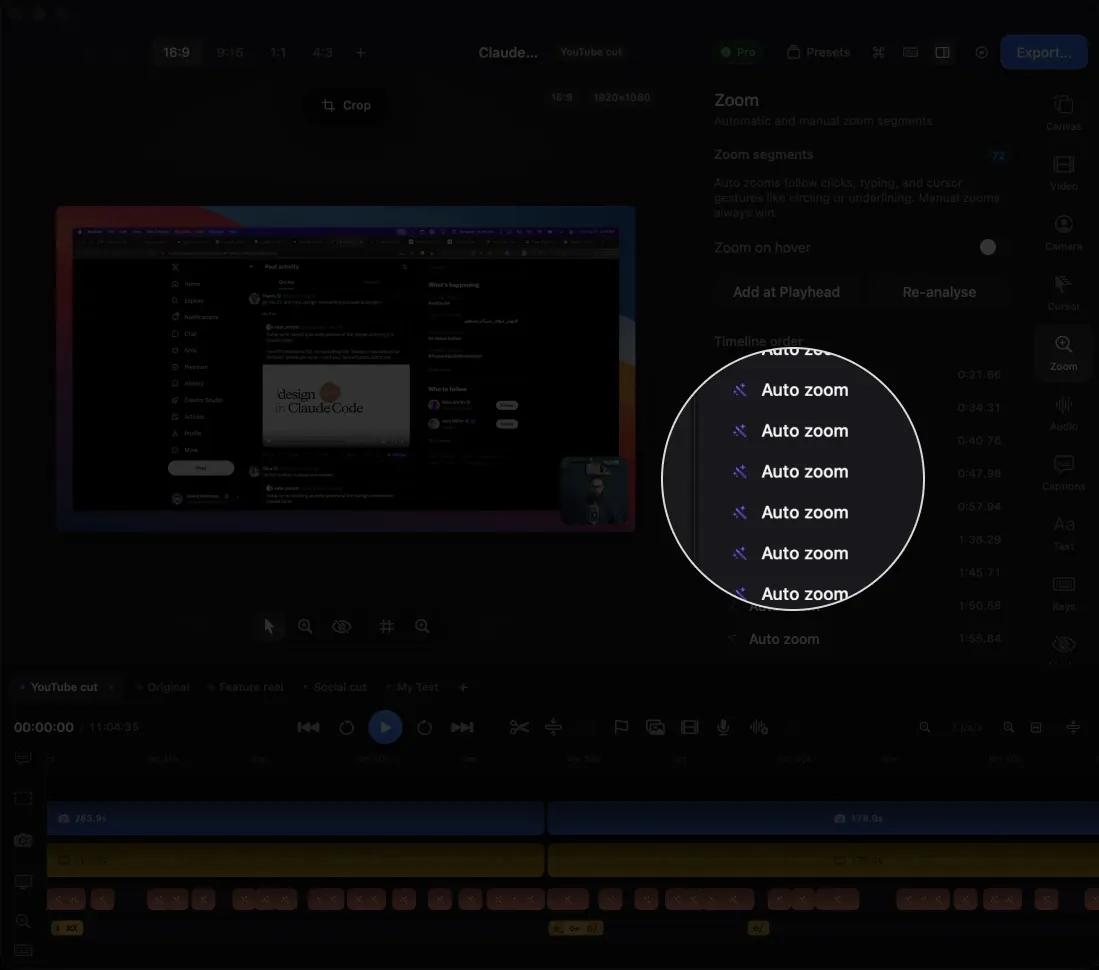This screenshot has height=970, width=1099.
Task: Open the Text panel
Action: point(1063,533)
